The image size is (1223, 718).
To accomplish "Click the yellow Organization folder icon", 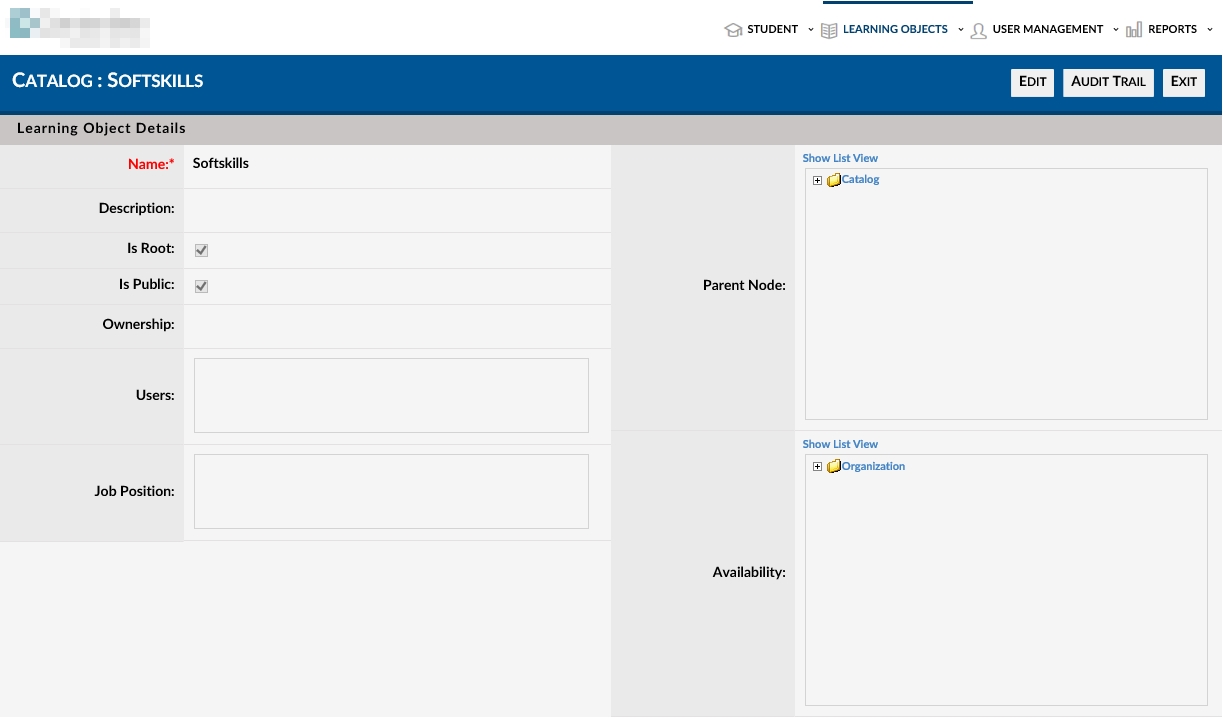I will tap(834, 467).
